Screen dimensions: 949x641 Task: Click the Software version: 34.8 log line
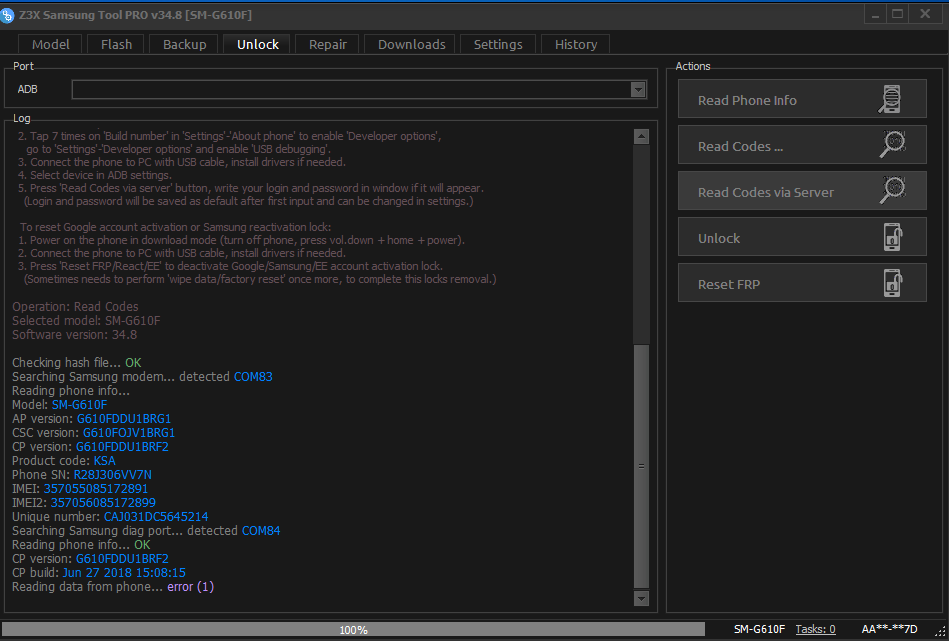(74, 335)
